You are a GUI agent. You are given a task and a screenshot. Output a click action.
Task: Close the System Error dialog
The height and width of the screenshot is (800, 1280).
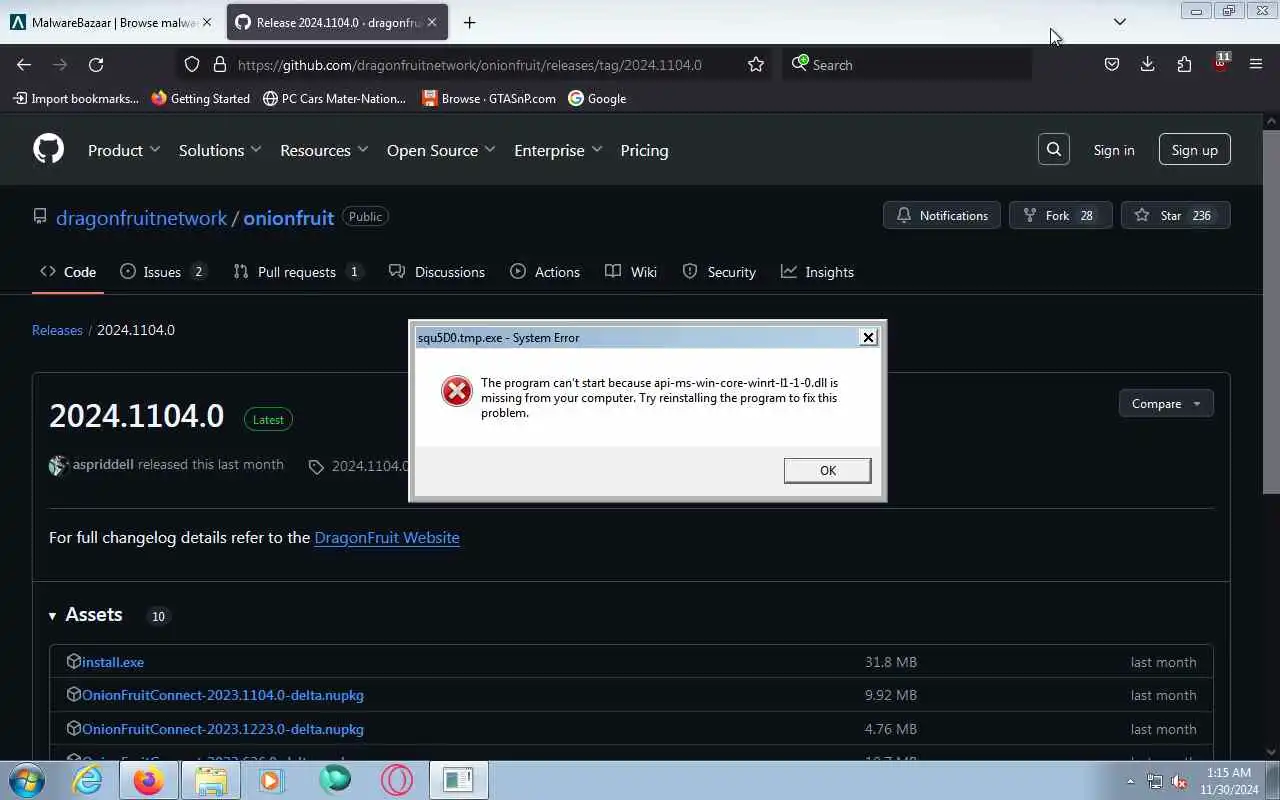pyautogui.click(x=868, y=337)
